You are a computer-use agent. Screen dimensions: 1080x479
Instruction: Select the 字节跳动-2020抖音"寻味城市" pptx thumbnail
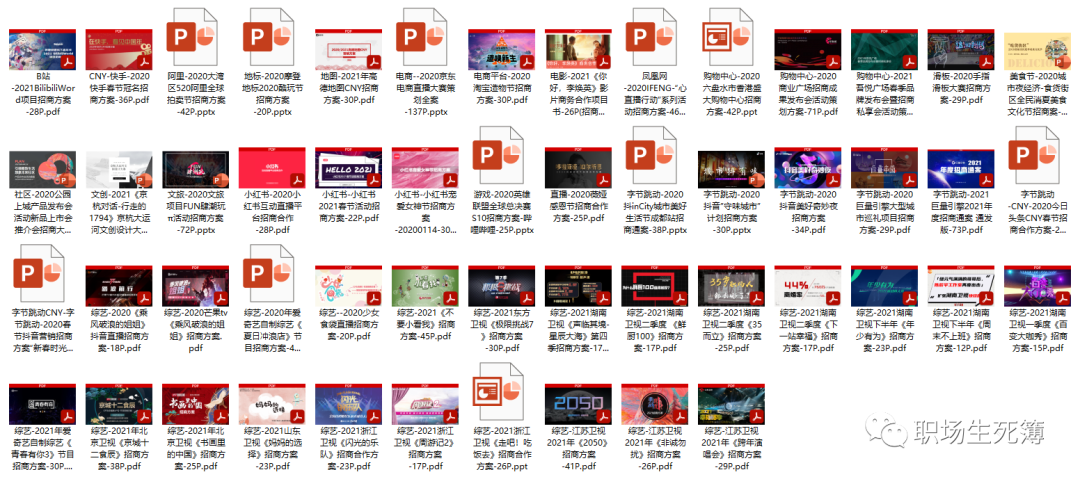pyautogui.click(x=731, y=170)
